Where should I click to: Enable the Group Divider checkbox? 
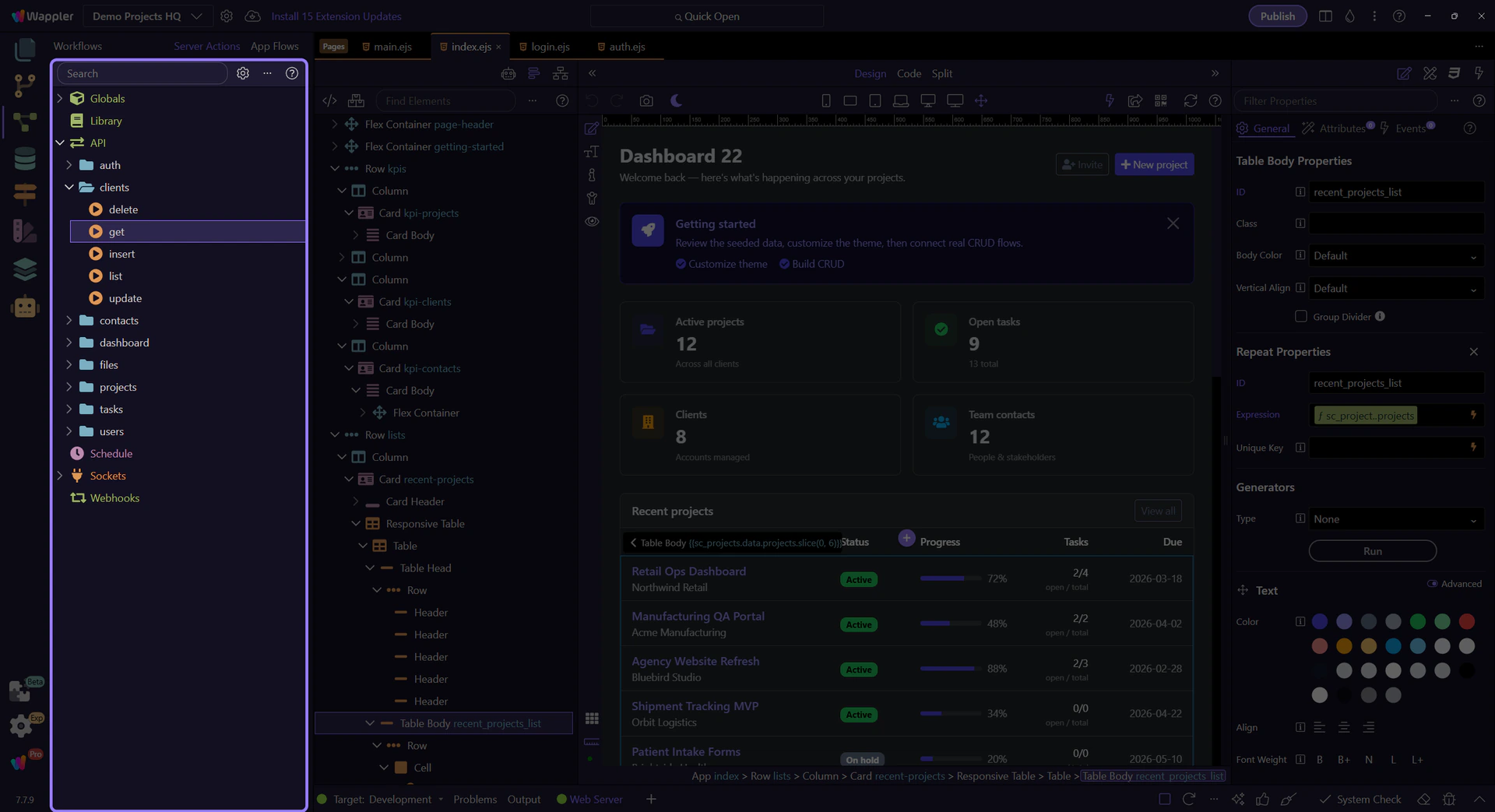point(1300,316)
